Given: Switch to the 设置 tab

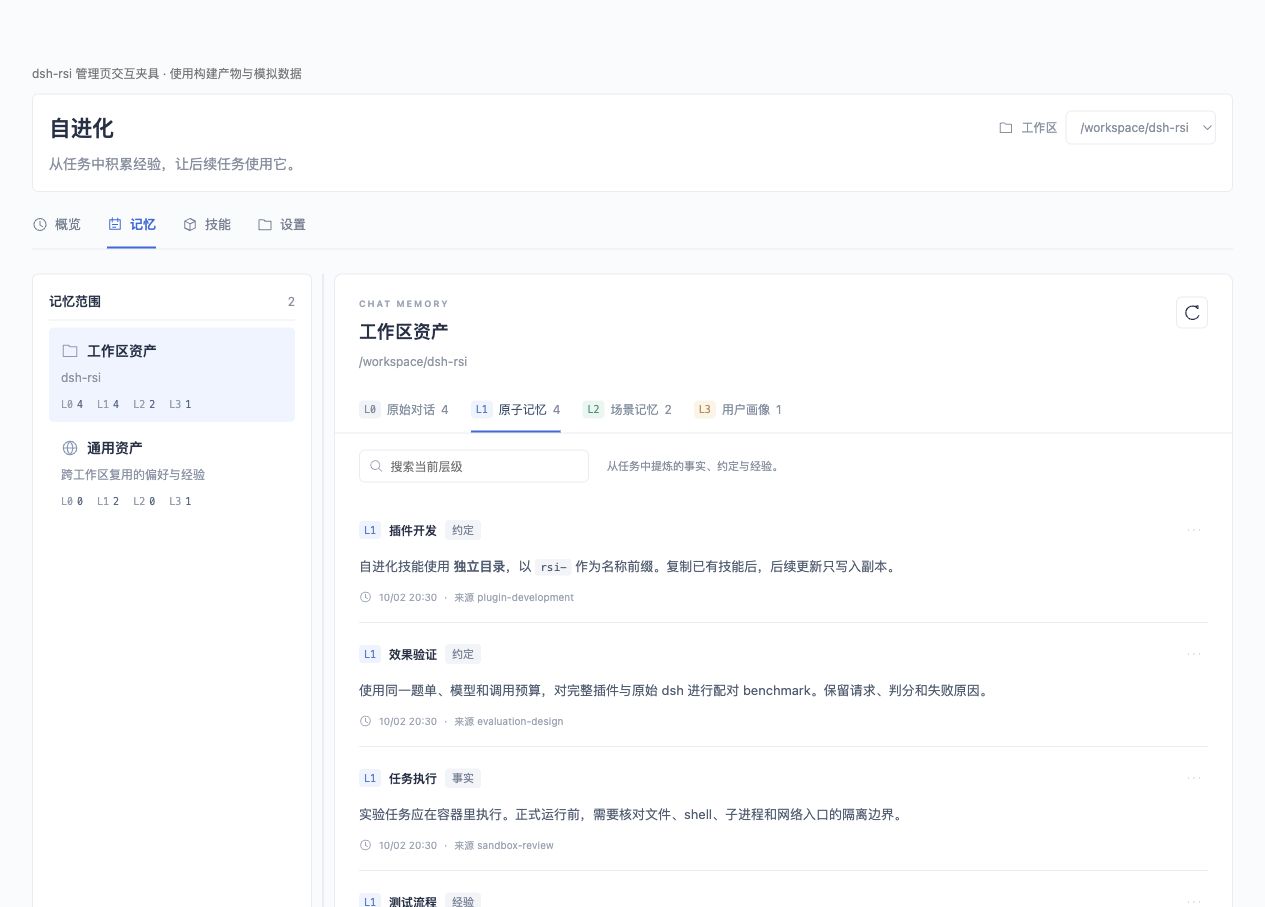Looking at the screenshot, I should pyautogui.click(x=282, y=224).
